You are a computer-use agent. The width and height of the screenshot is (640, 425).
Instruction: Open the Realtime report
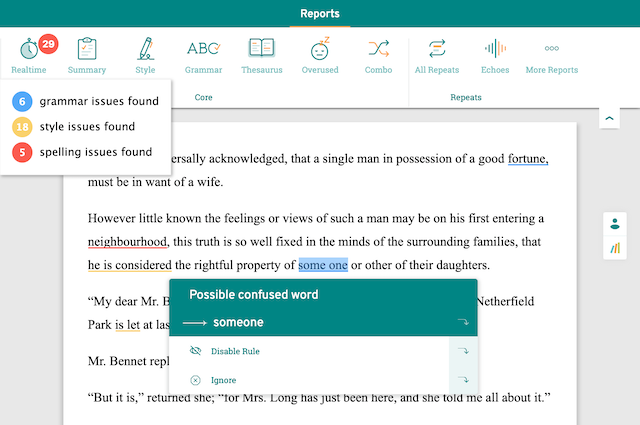29,56
